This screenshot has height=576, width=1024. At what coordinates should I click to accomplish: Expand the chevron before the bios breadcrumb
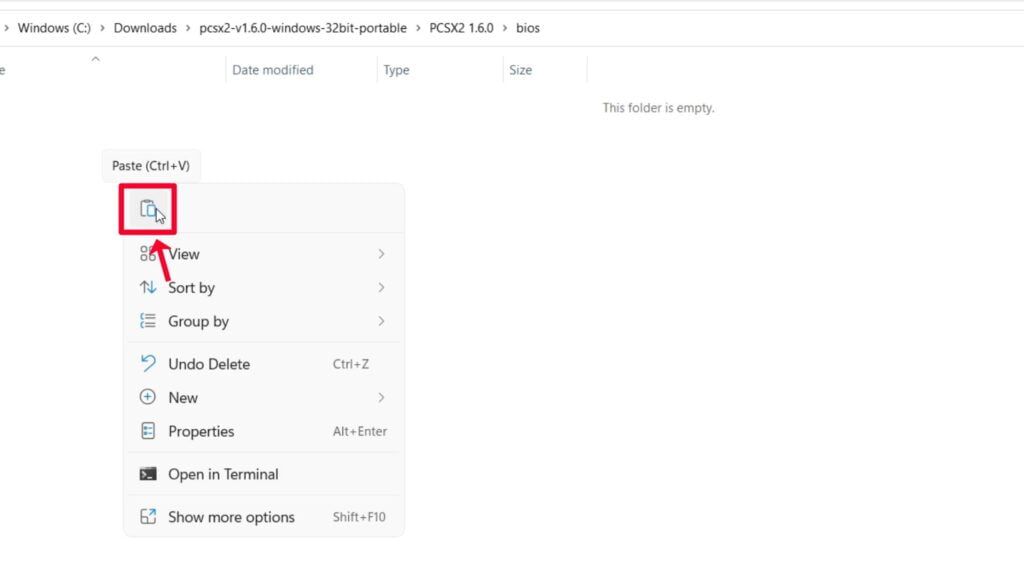click(505, 28)
